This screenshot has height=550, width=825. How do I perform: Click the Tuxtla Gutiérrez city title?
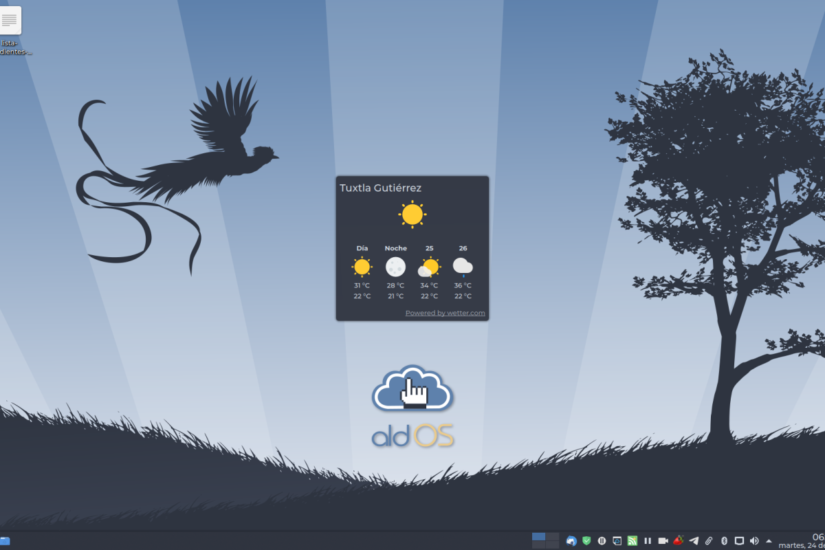point(380,188)
